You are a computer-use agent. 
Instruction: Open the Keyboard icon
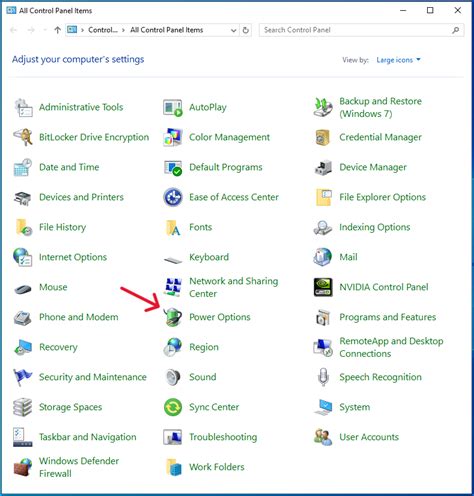tap(173, 259)
